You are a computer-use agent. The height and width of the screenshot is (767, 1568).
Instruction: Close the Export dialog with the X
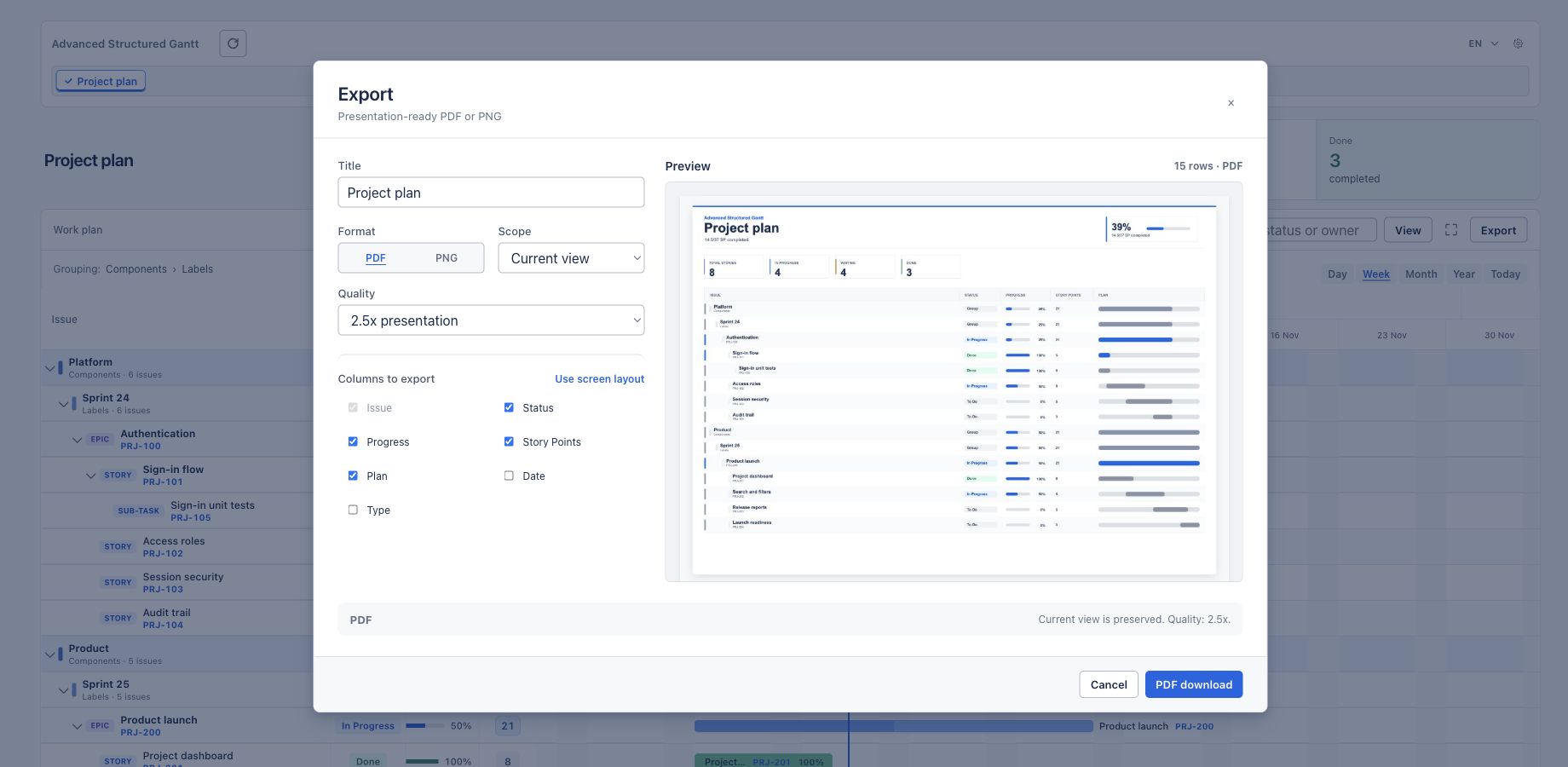pyautogui.click(x=1231, y=103)
